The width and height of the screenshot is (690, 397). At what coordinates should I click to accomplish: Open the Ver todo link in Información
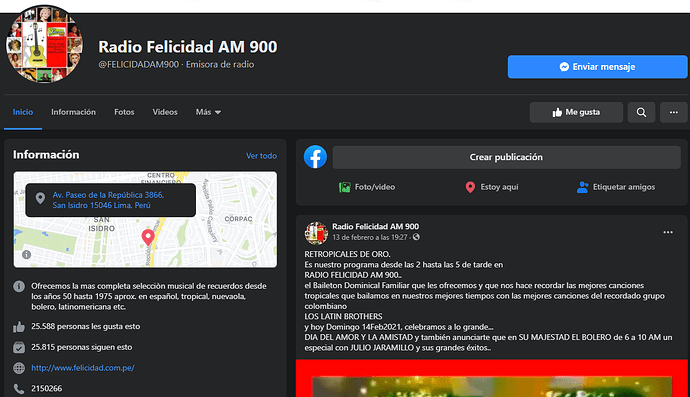point(261,156)
